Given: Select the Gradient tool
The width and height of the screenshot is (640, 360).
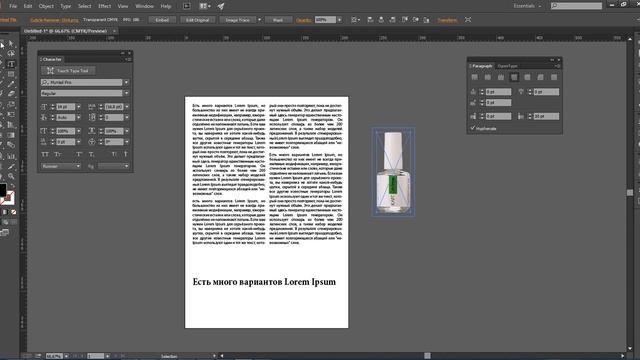Looking at the screenshot, I should point(11,135).
